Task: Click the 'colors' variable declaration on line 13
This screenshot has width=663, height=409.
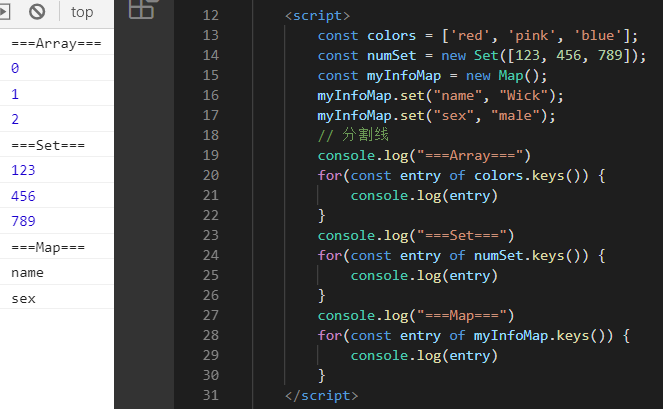Action: pos(392,36)
